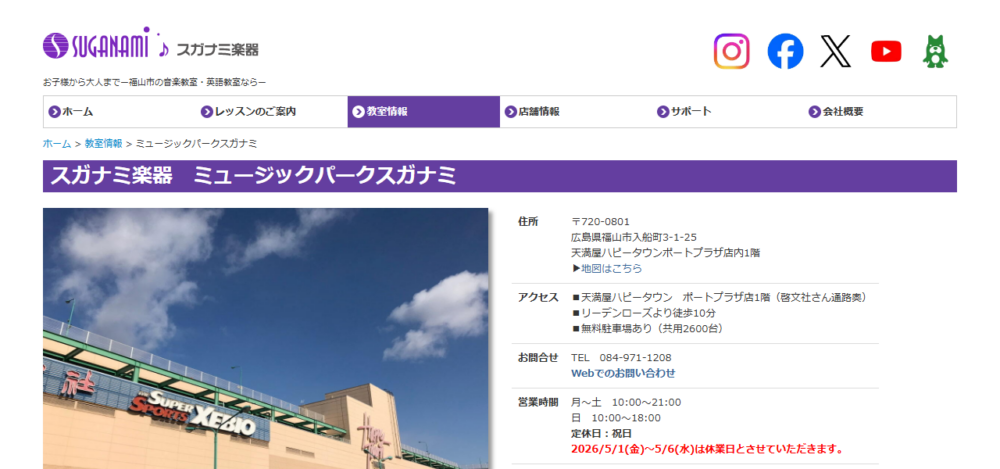Viewport: 1000px width, 469px height.
Task: Open レッスンのご案内 menu item
Action: pos(271,112)
